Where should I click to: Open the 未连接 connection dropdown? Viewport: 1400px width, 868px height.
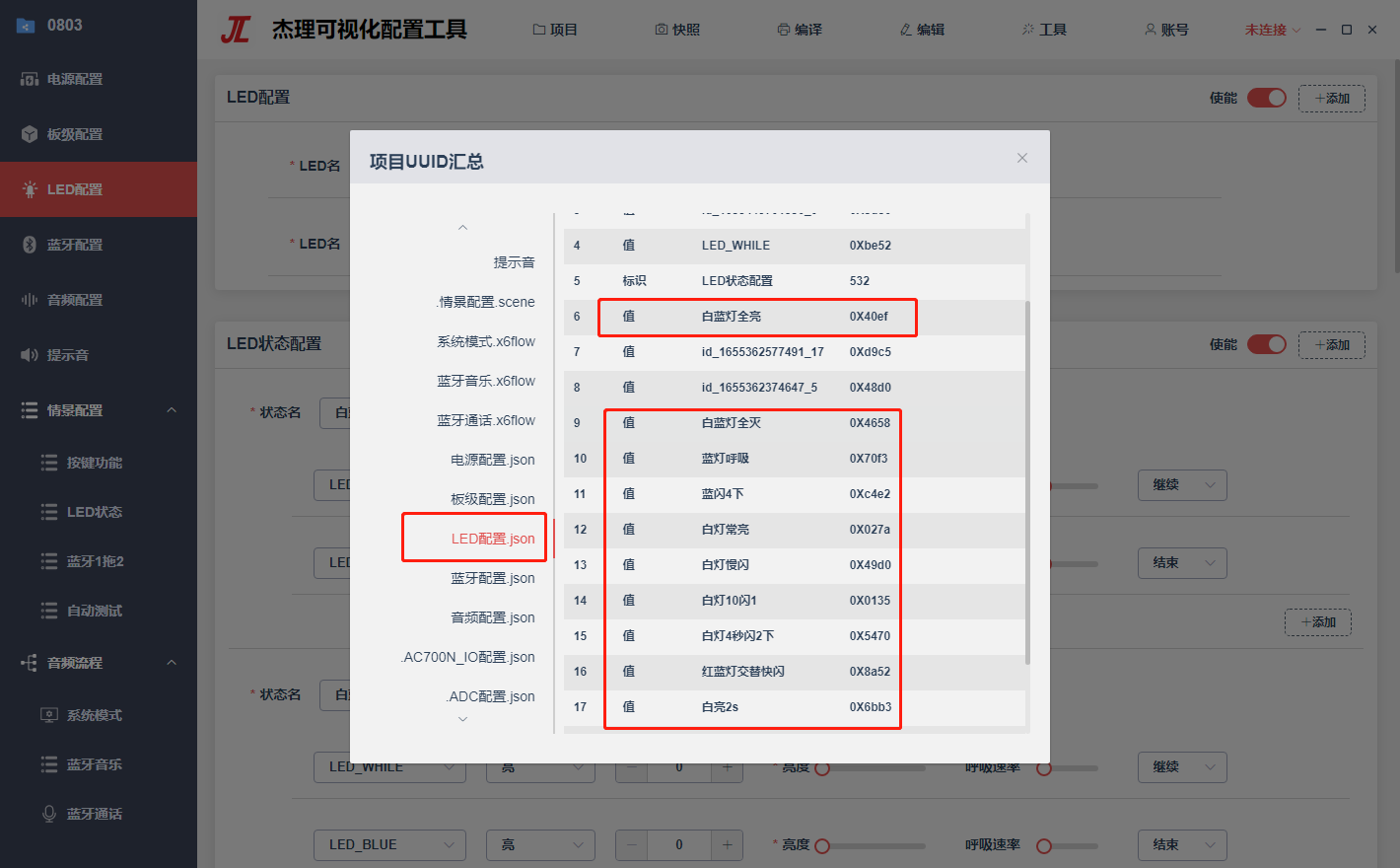[1273, 30]
